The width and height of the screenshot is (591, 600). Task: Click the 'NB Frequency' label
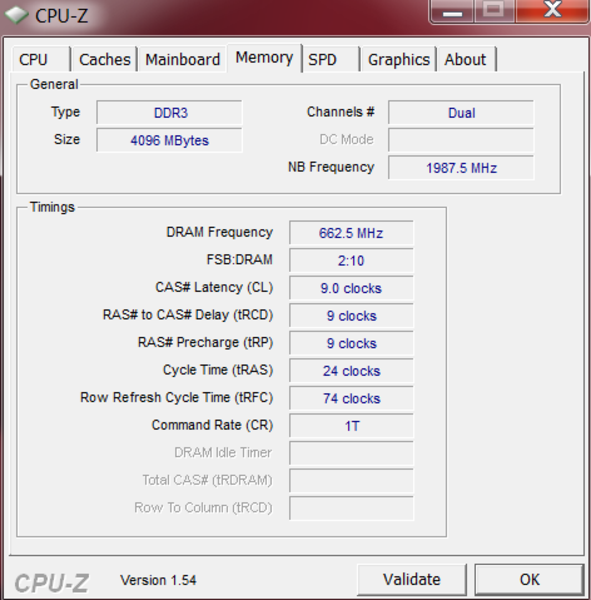coord(331,167)
